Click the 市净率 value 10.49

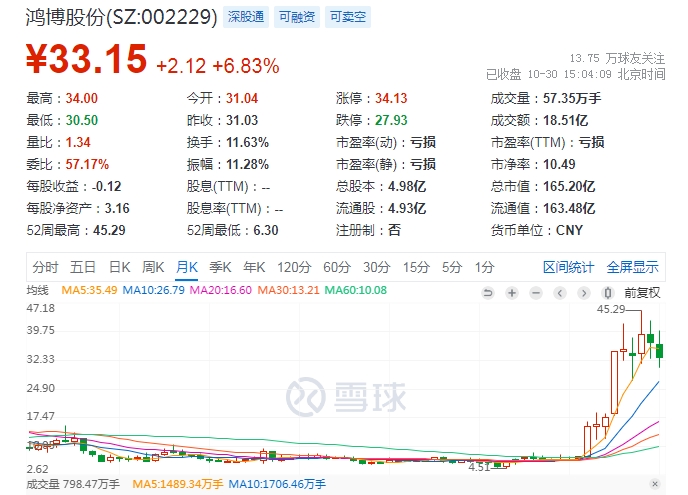coord(559,164)
